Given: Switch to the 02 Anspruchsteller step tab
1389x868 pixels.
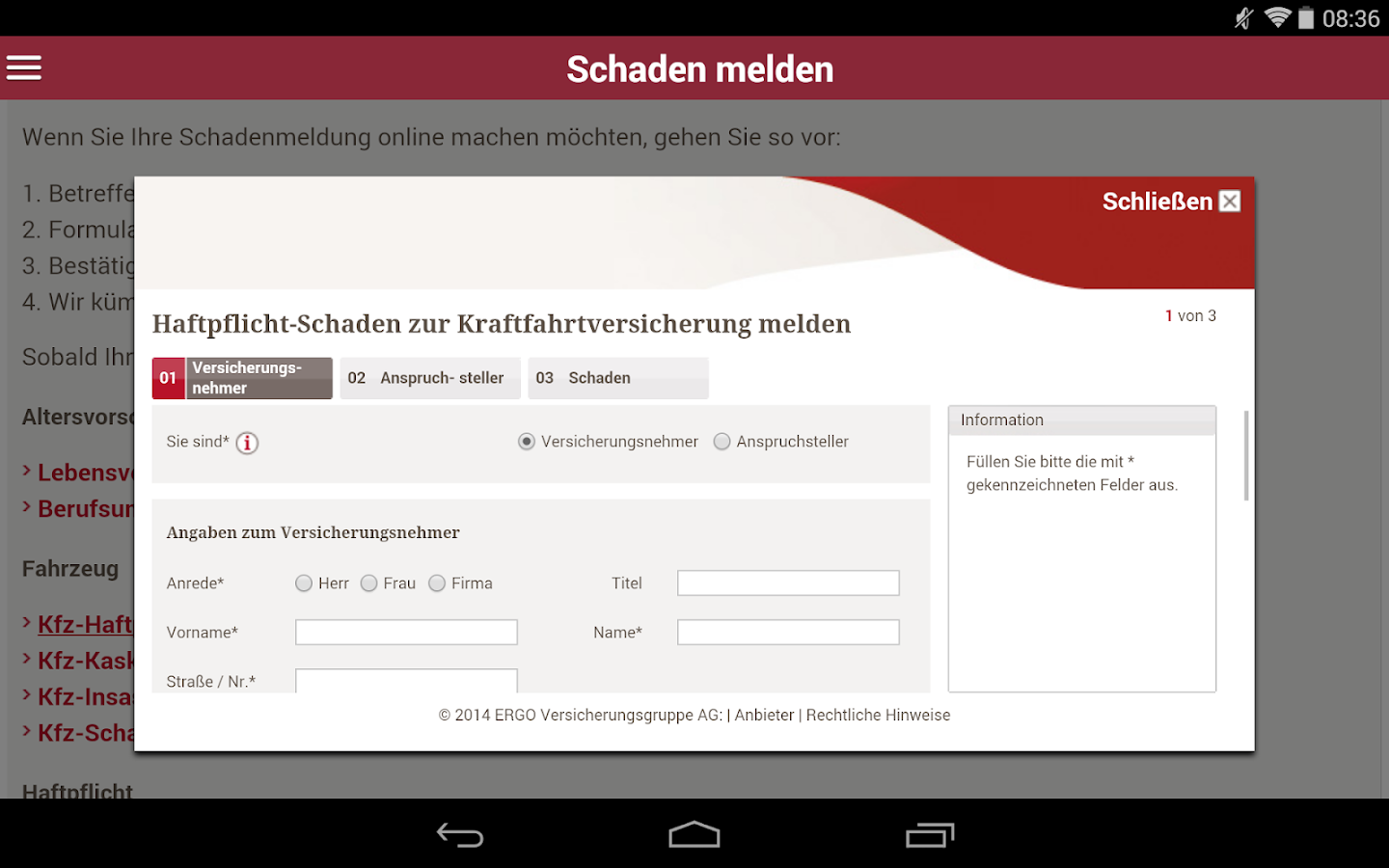Looking at the screenshot, I should (430, 377).
